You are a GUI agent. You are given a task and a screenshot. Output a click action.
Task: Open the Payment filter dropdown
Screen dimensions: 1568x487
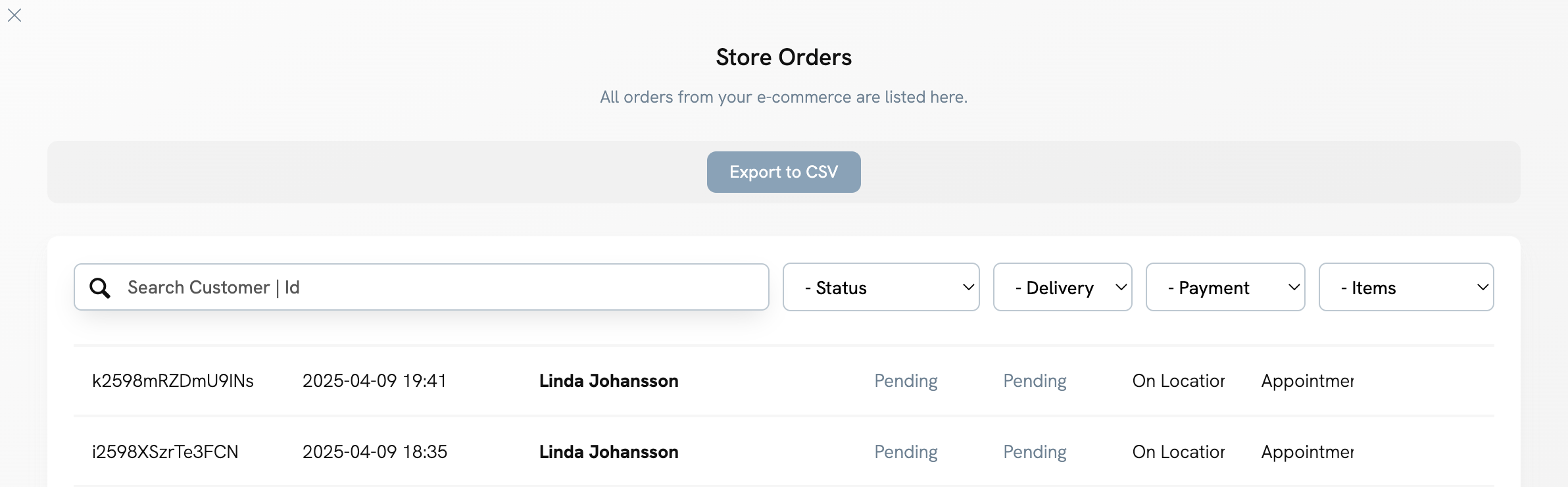tap(1225, 288)
